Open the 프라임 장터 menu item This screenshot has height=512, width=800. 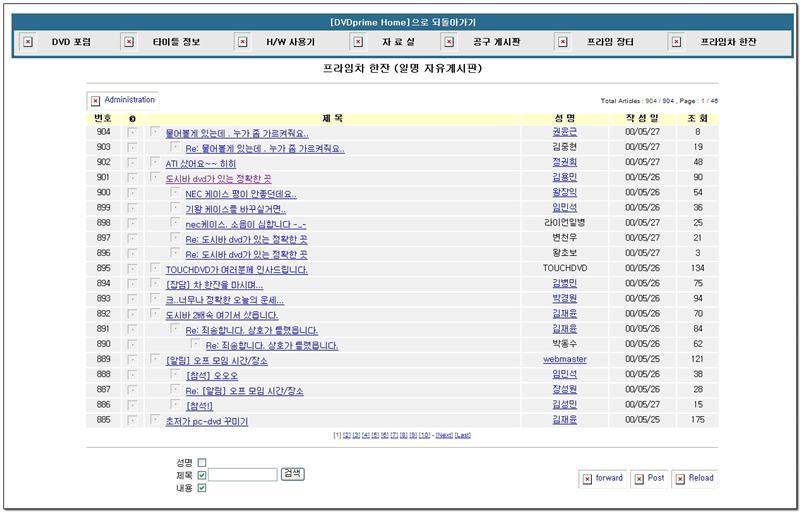pyautogui.click(x=610, y=42)
